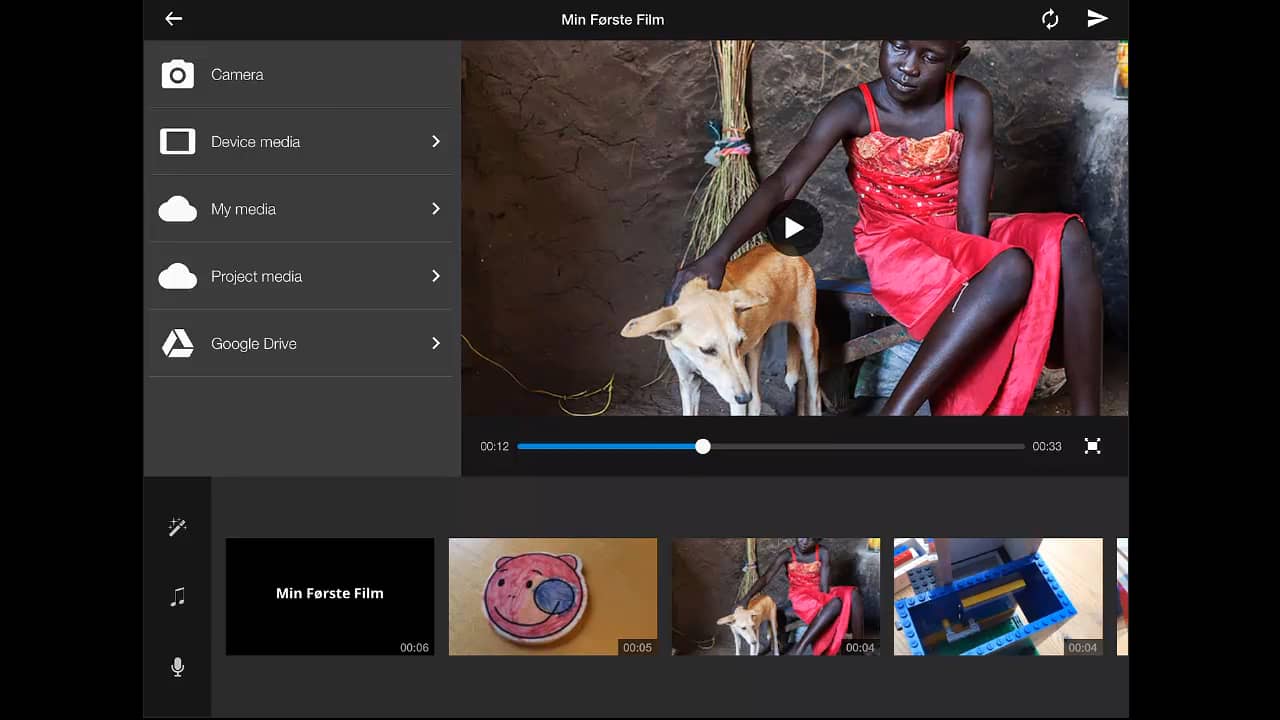
Task: Select the Camera label
Action: (x=237, y=75)
